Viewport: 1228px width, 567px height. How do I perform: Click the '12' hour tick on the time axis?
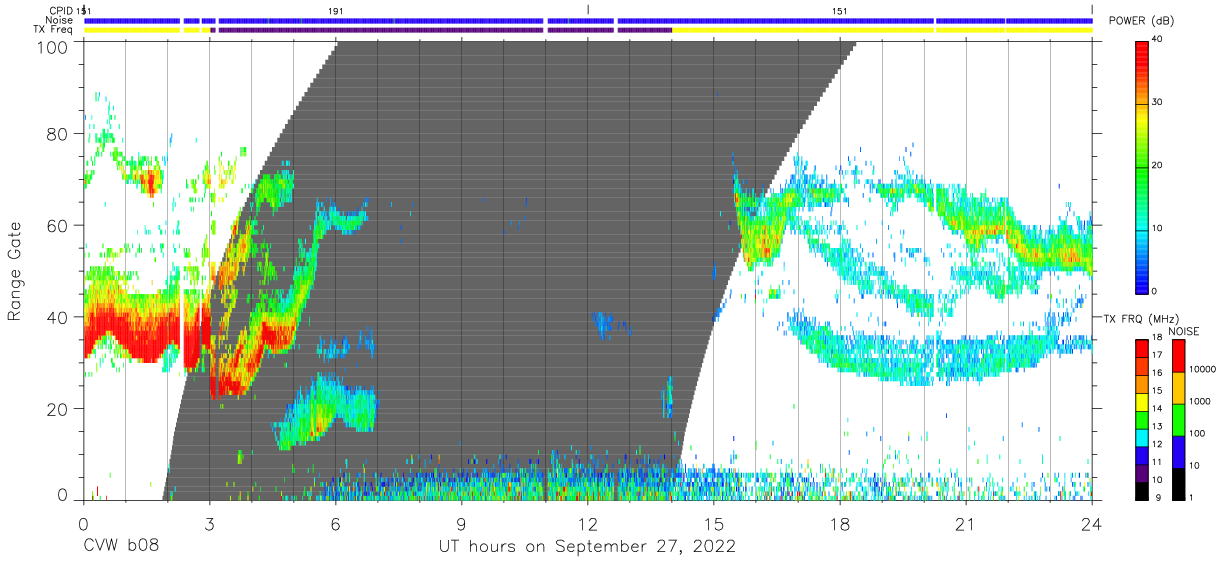[587, 523]
